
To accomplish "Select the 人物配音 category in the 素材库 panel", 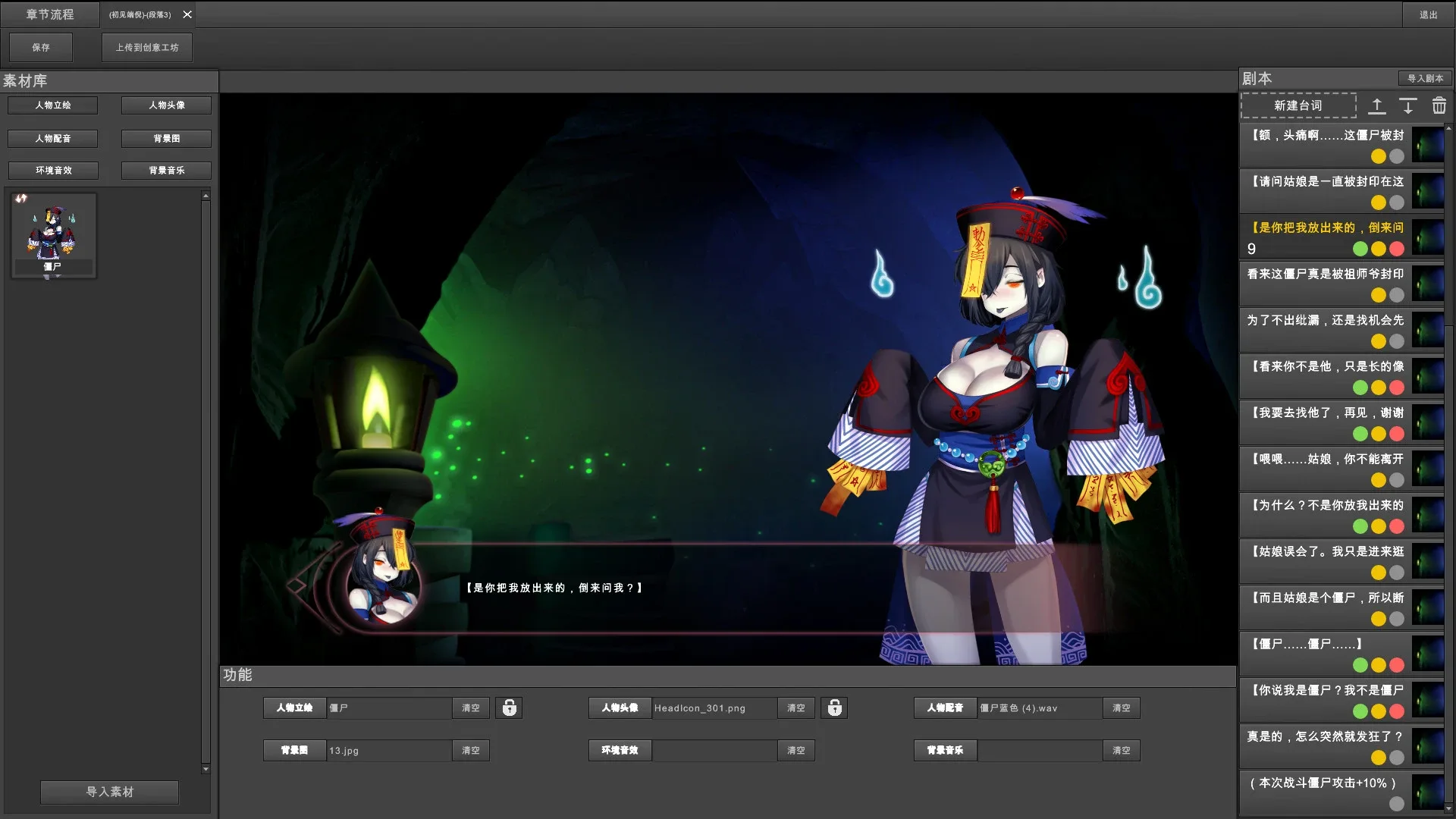I will [x=52, y=138].
